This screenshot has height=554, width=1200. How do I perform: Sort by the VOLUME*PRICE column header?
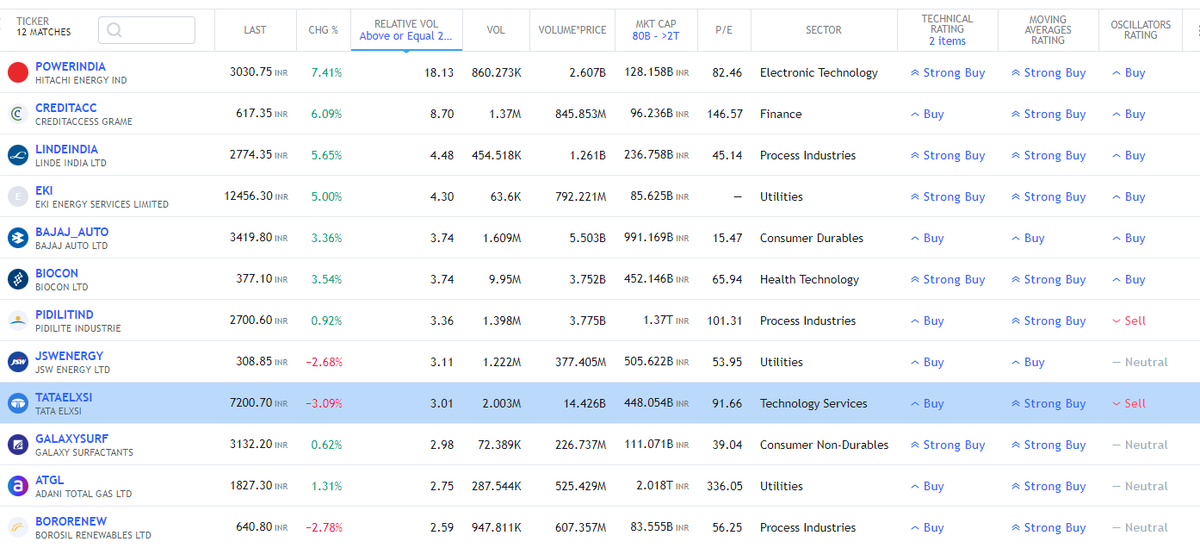pyautogui.click(x=572, y=30)
